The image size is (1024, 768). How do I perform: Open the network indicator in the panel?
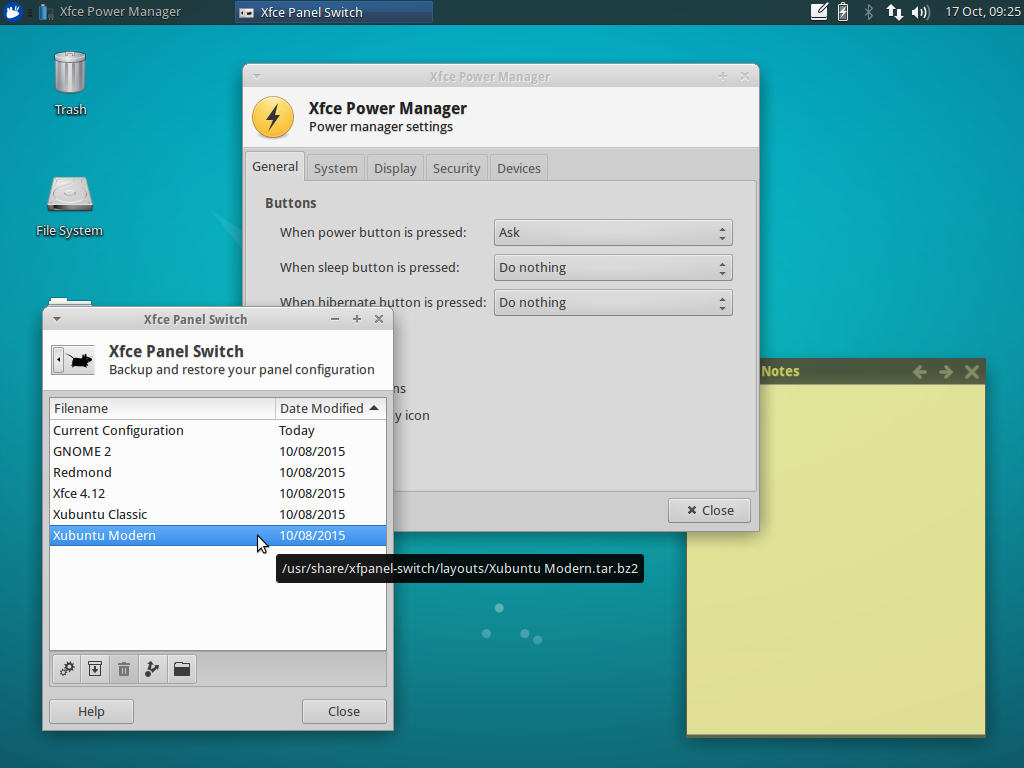[x=893, y=12]
